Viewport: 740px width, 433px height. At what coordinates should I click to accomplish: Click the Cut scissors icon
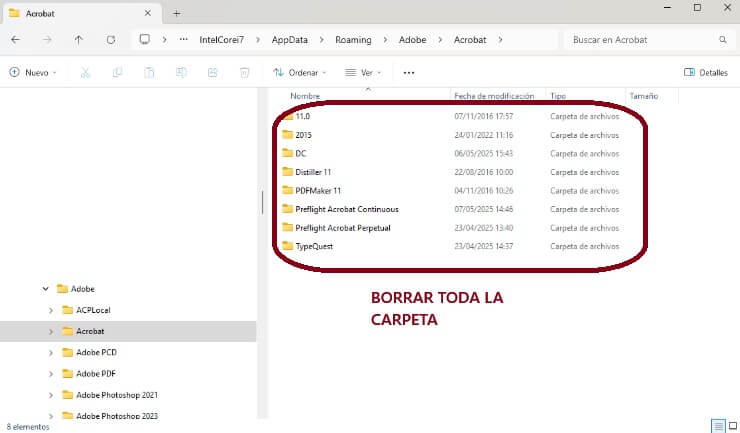click(85, 72)
